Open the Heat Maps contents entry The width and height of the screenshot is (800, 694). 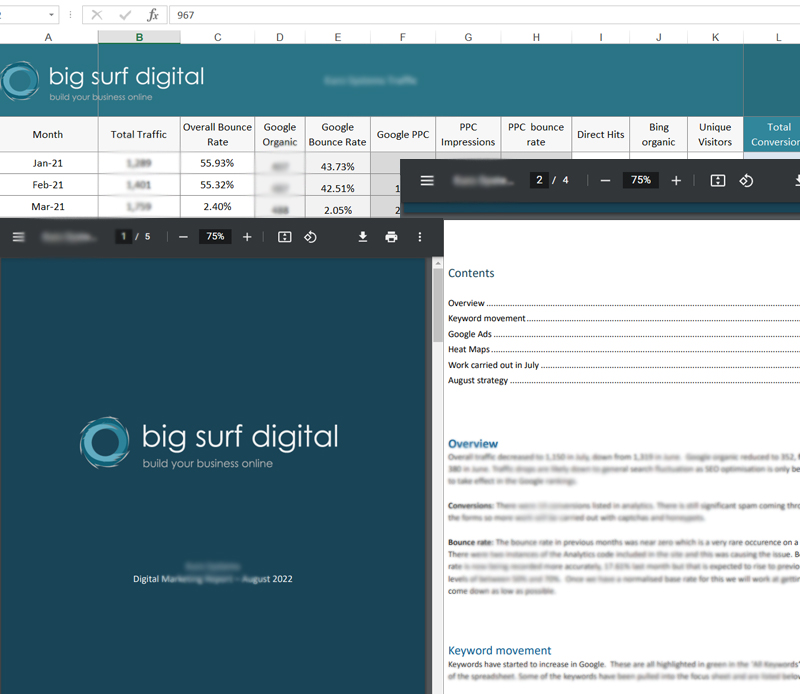pyautogui.click(x=624, y=350)
